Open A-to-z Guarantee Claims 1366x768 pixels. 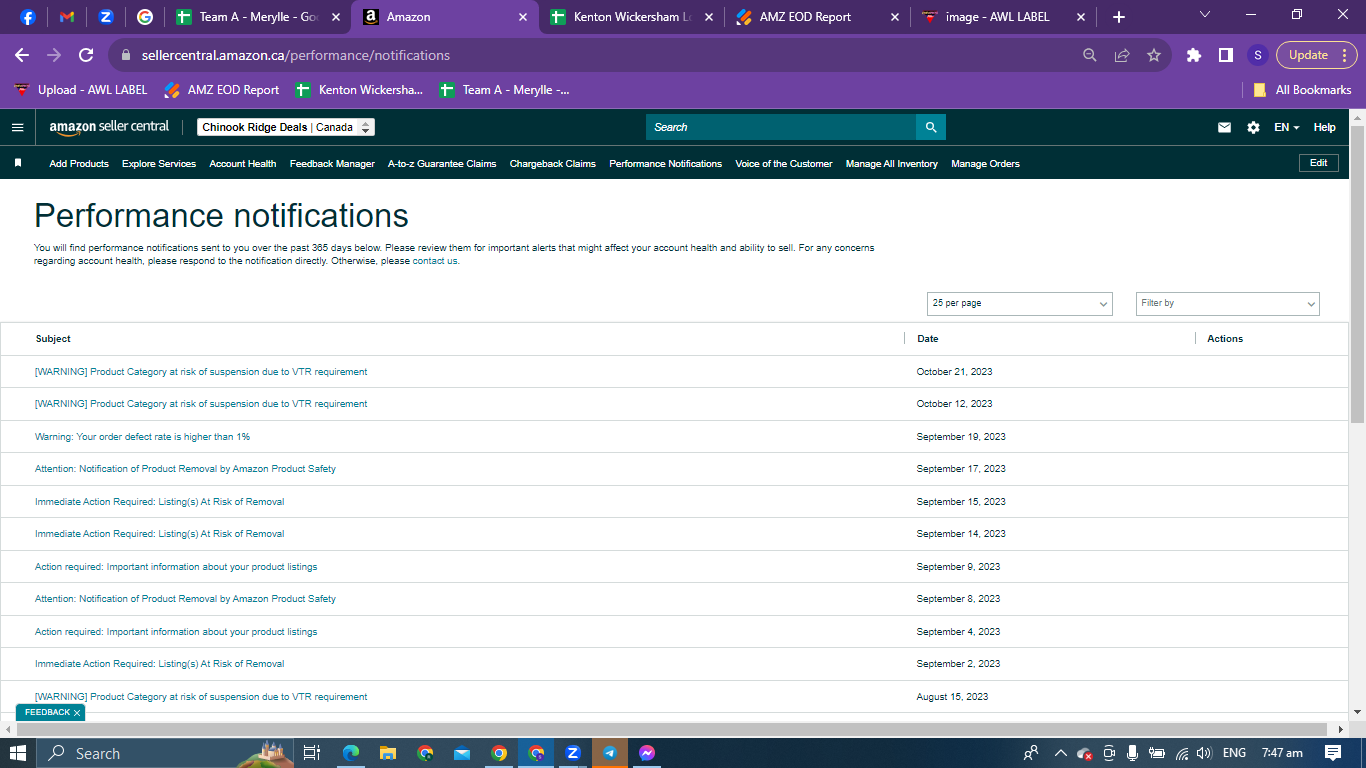tap(442, 163)
